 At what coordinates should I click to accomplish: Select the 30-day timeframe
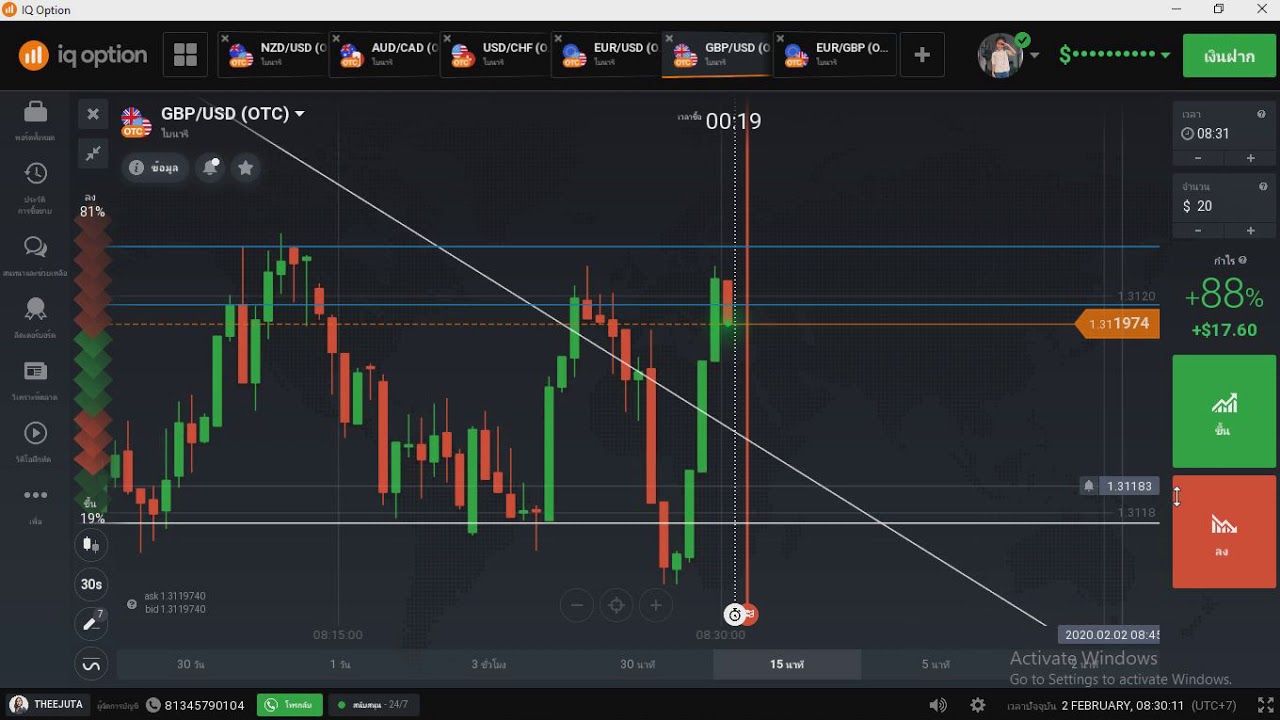190,664
